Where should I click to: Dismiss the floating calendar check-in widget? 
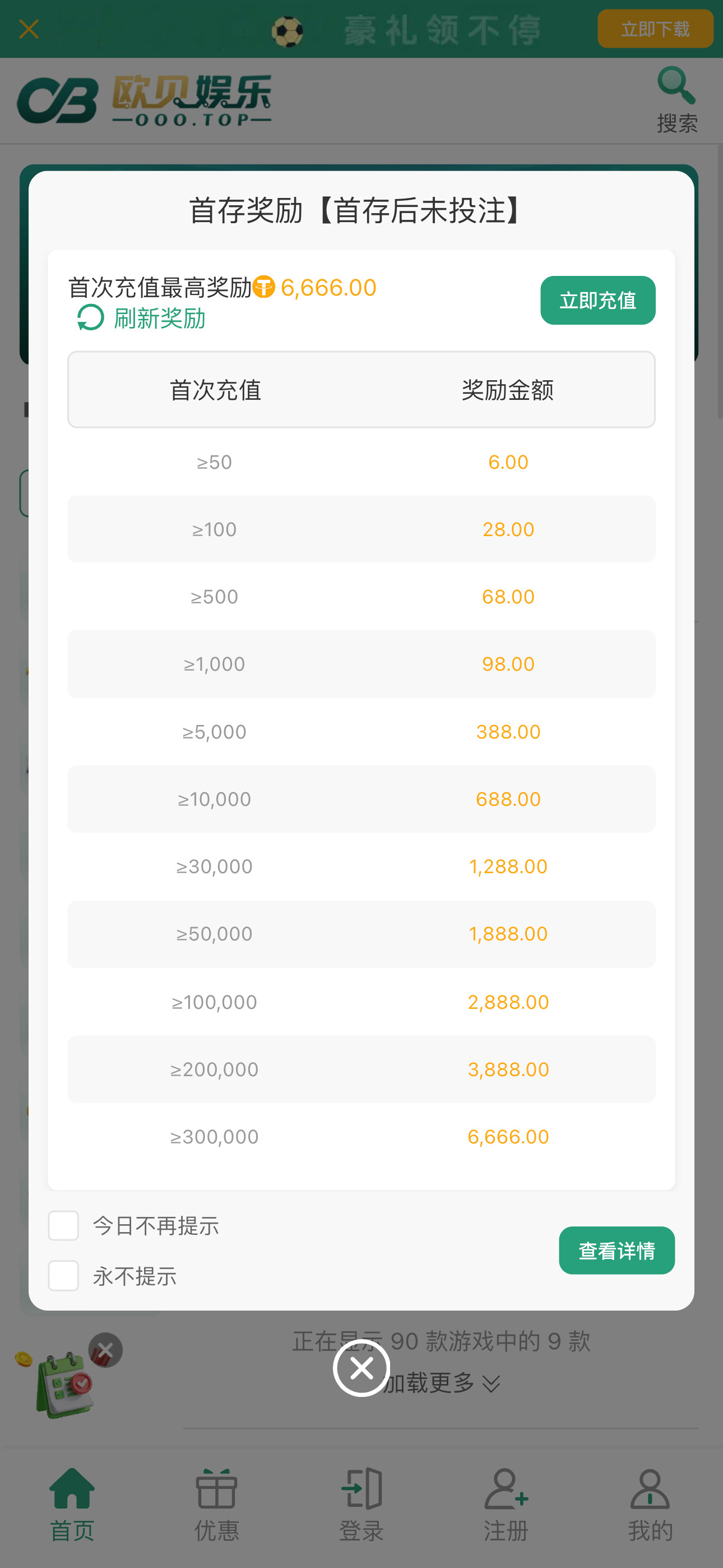coord(105,1350)
